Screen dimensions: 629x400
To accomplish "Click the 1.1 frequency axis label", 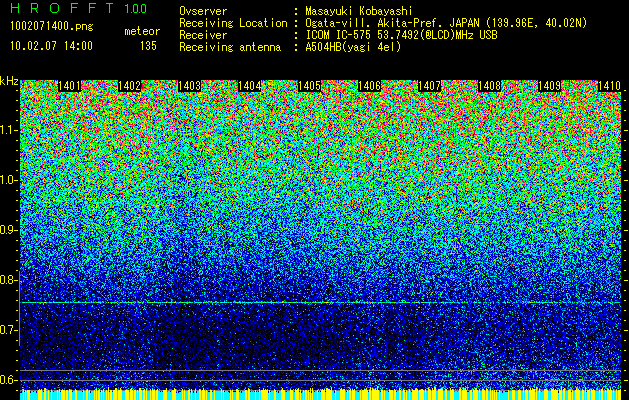I will (9, 130).
